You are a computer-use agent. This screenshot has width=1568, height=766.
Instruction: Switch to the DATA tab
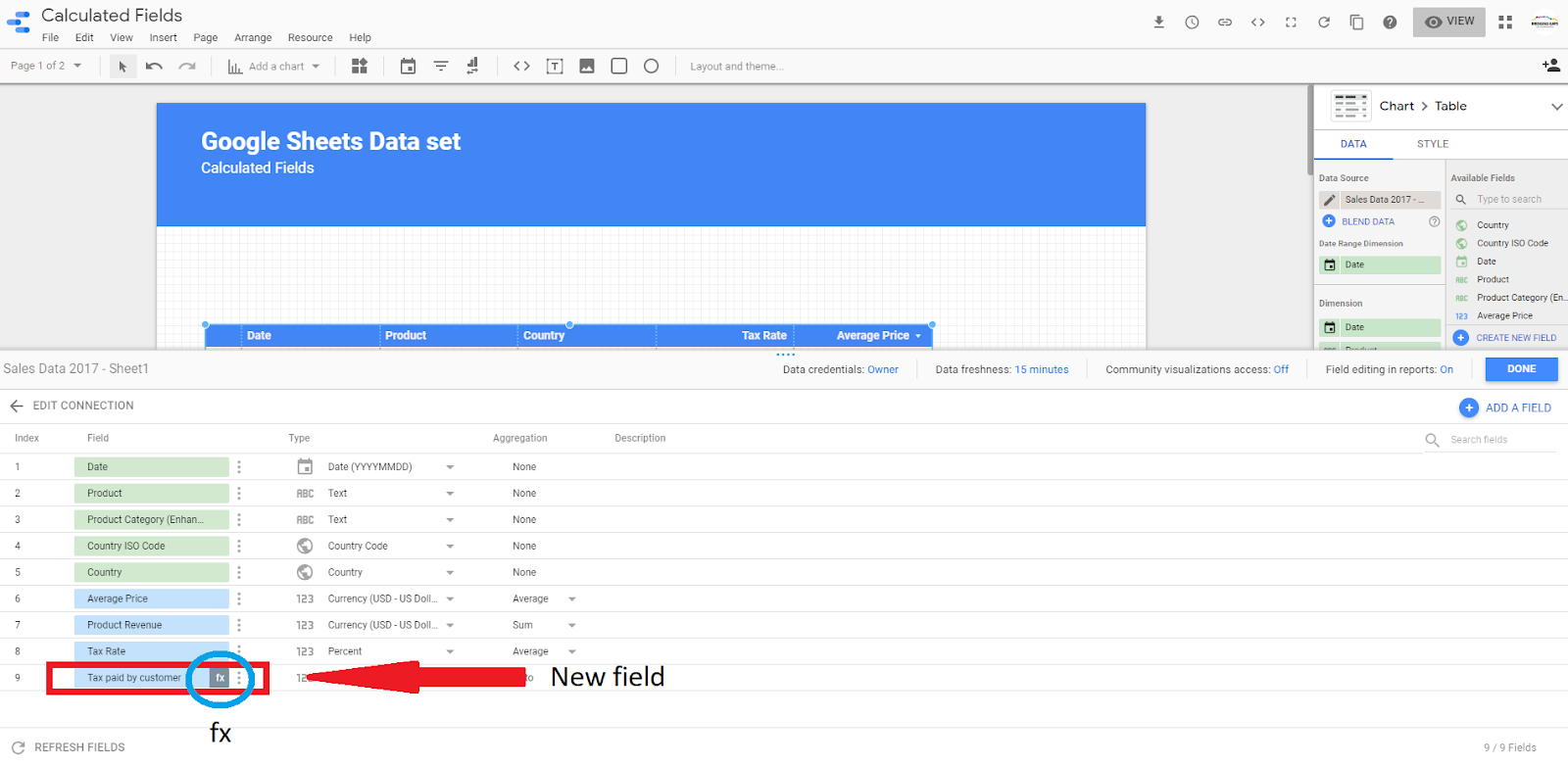1353,144
